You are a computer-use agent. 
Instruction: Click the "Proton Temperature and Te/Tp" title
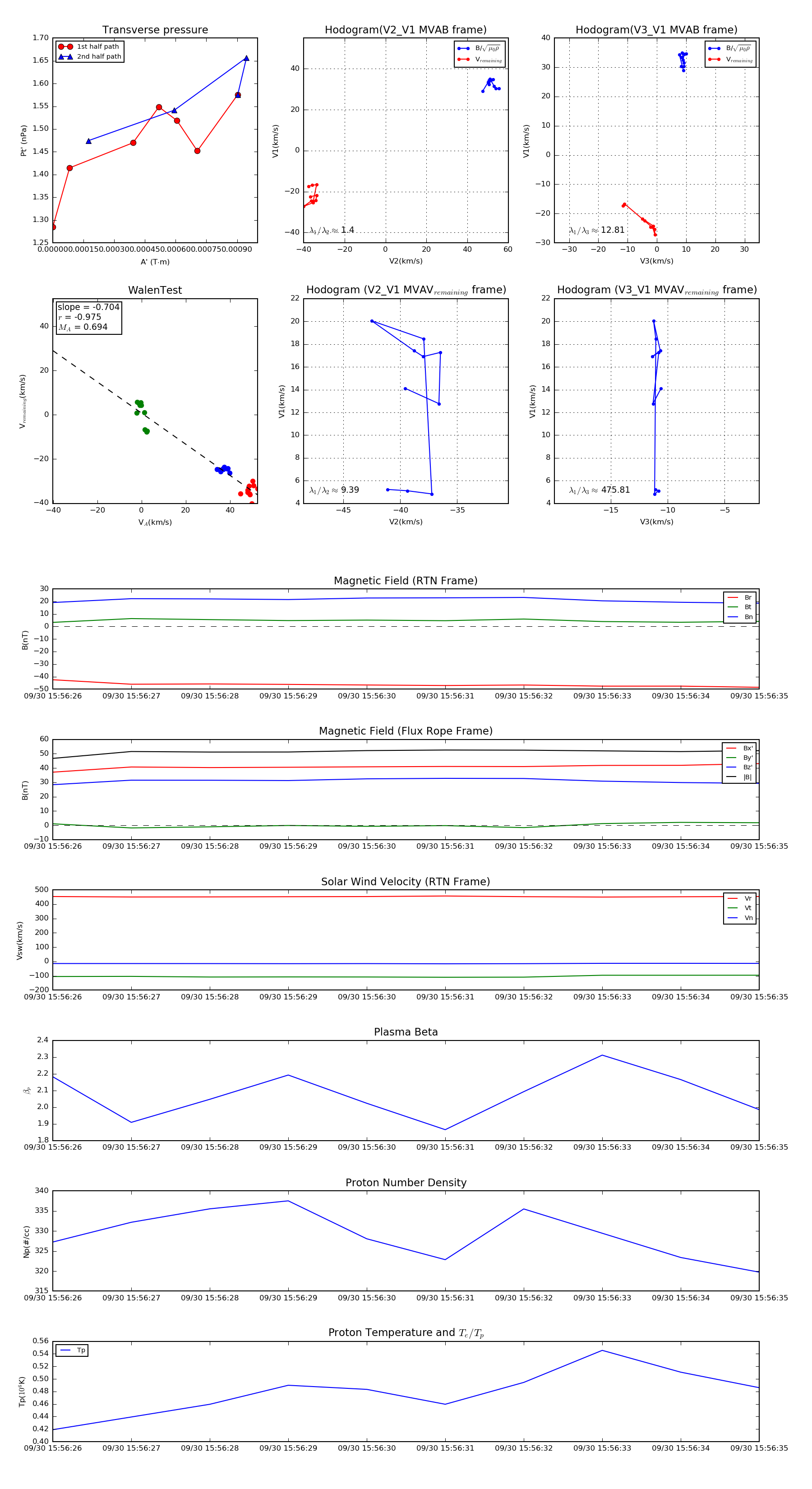(406, 1333)
